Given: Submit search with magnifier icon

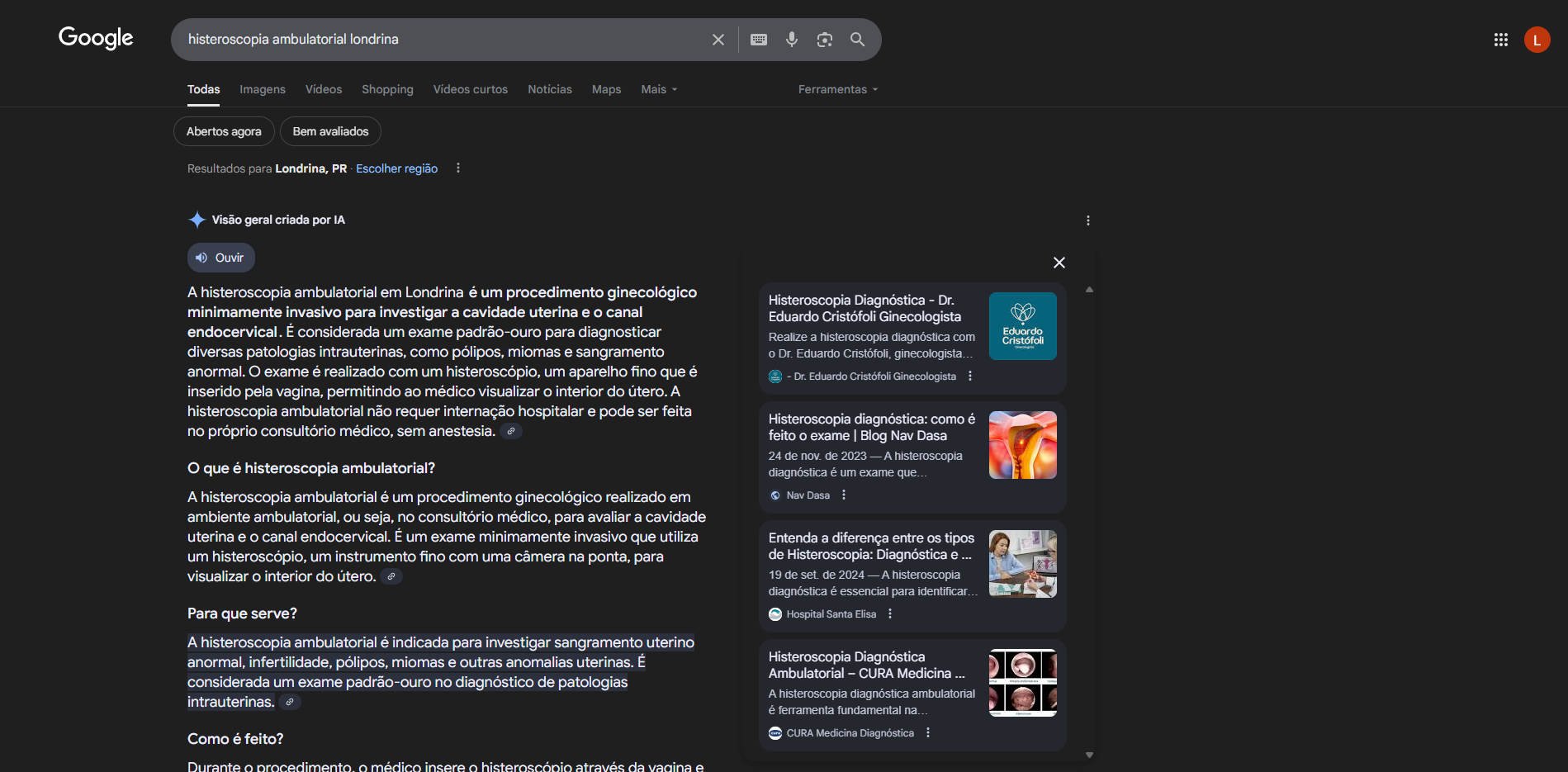Looking at the screenshot, I should coord(858,40).
